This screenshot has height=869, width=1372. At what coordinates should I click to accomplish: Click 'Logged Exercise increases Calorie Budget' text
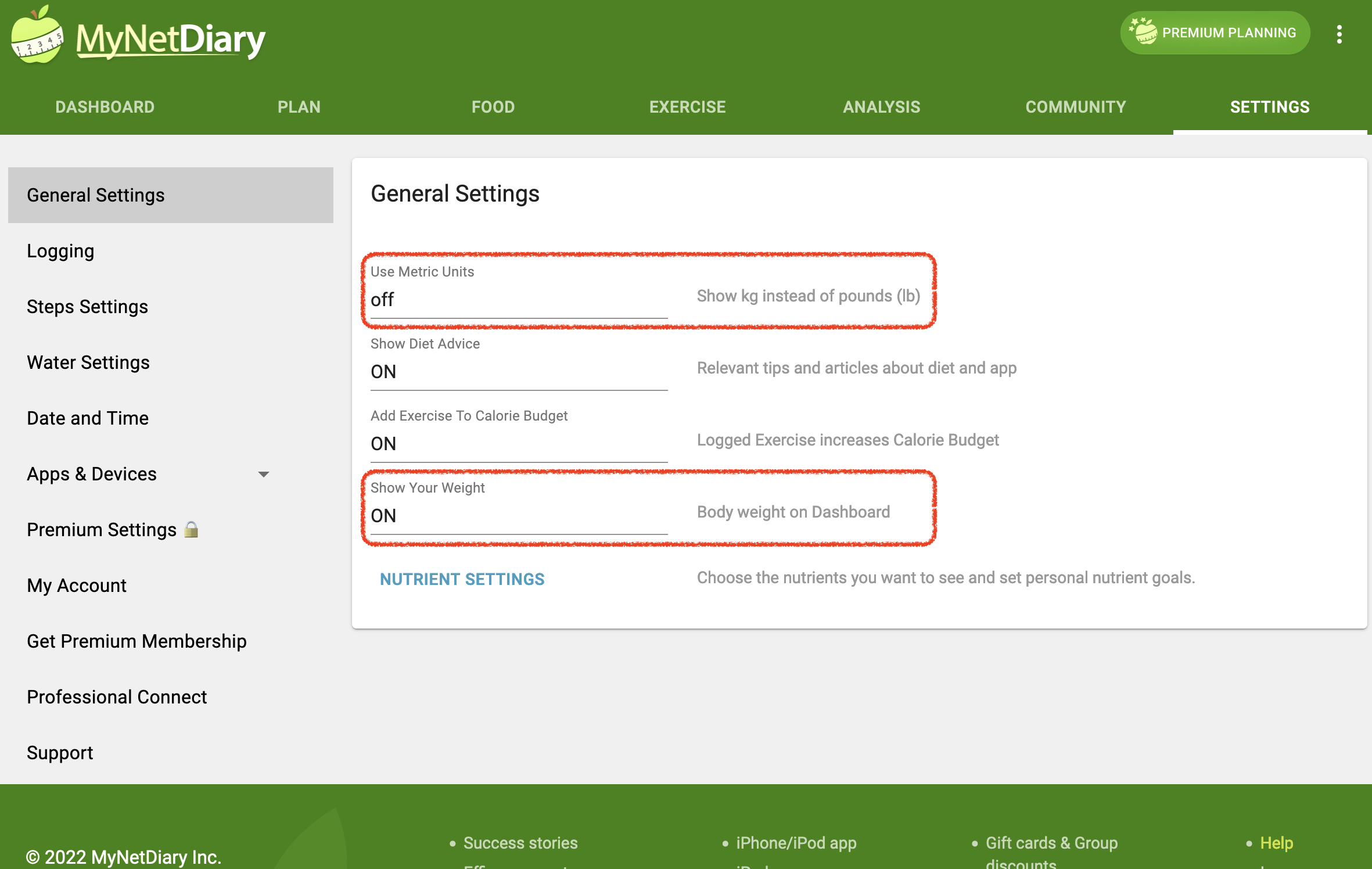[x=848, y=440]
